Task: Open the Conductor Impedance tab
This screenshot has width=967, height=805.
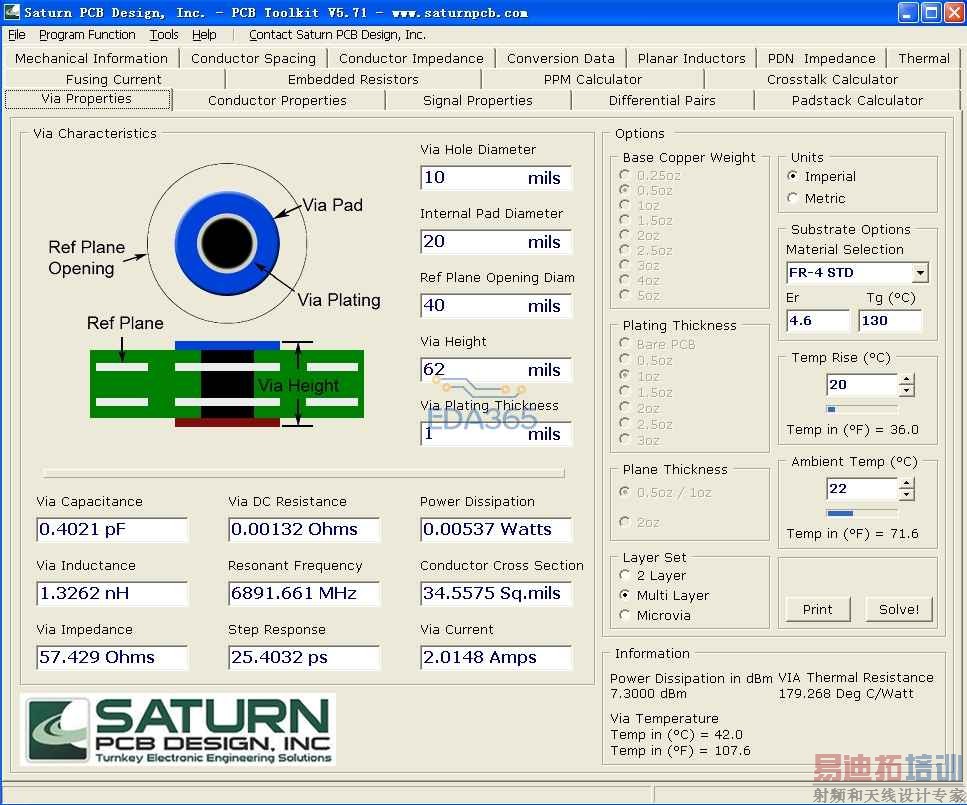Action: point(411,58)
